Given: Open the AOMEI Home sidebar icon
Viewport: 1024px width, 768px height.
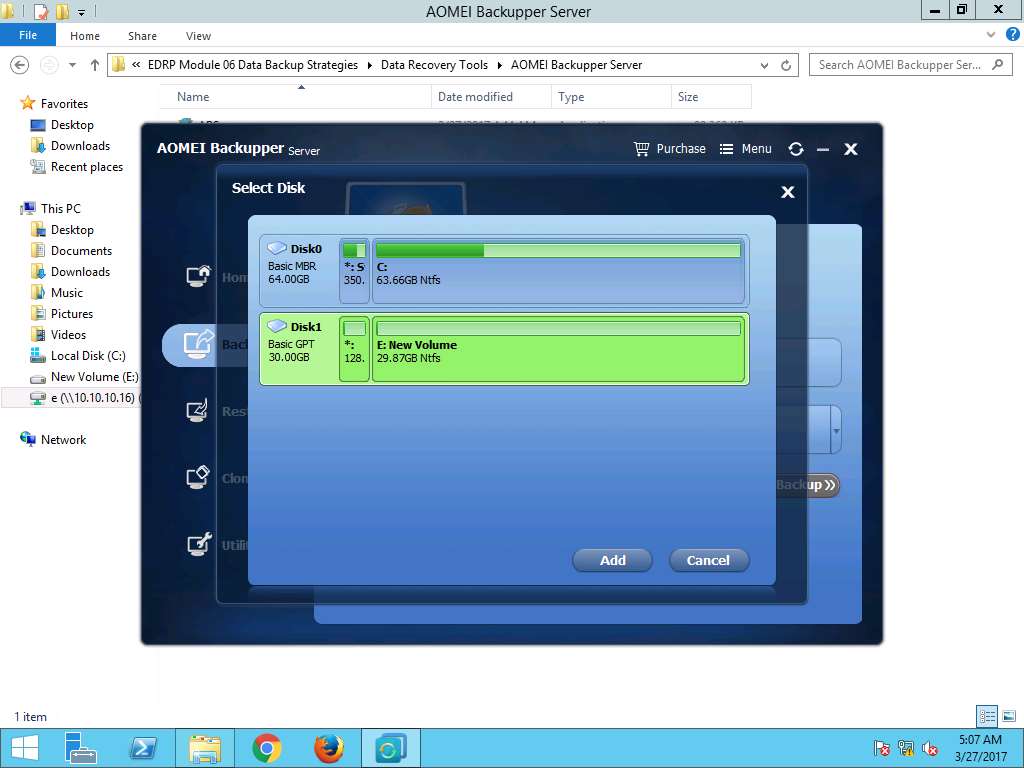Looking at the screenshot, I should (x=198, y=276).
